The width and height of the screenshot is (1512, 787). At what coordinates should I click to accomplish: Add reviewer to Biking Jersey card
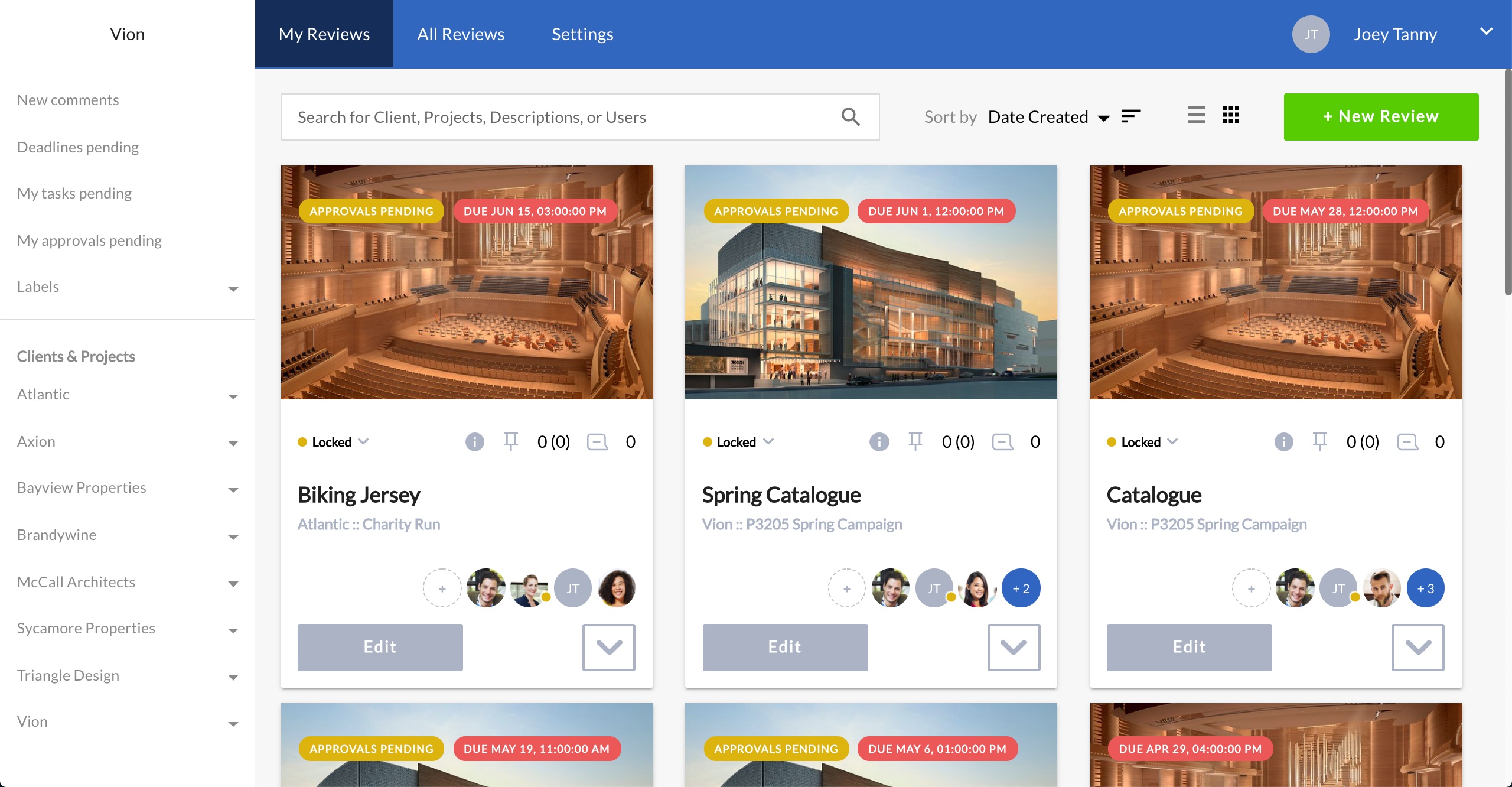coord(442,588)
